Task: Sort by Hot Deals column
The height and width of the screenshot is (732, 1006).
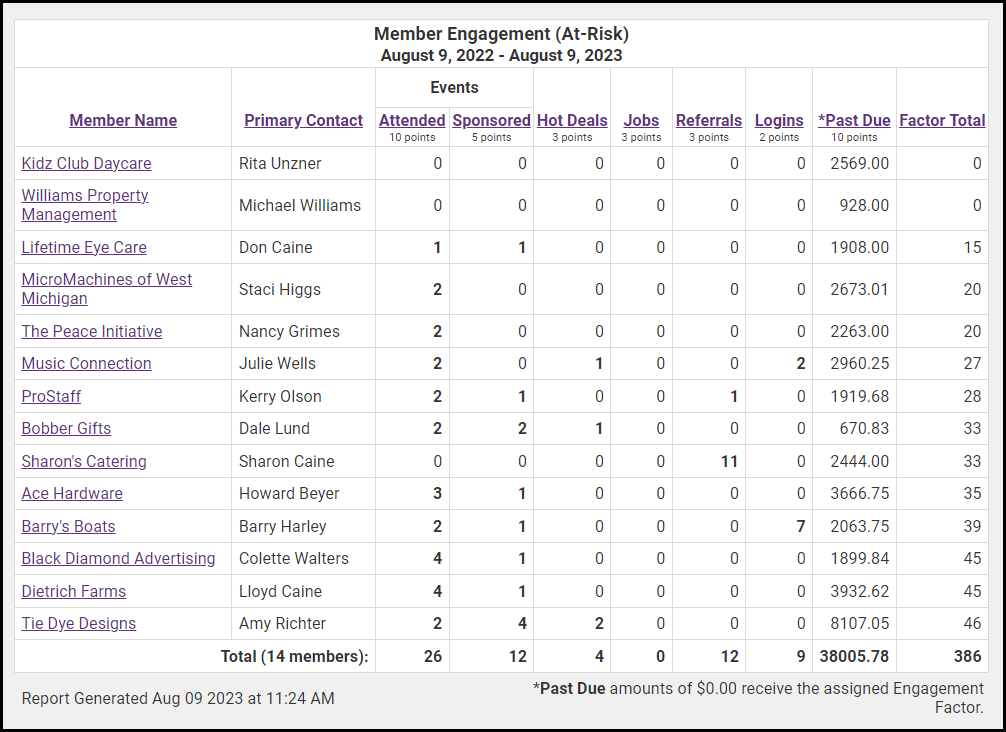Action: pos(572,120)
